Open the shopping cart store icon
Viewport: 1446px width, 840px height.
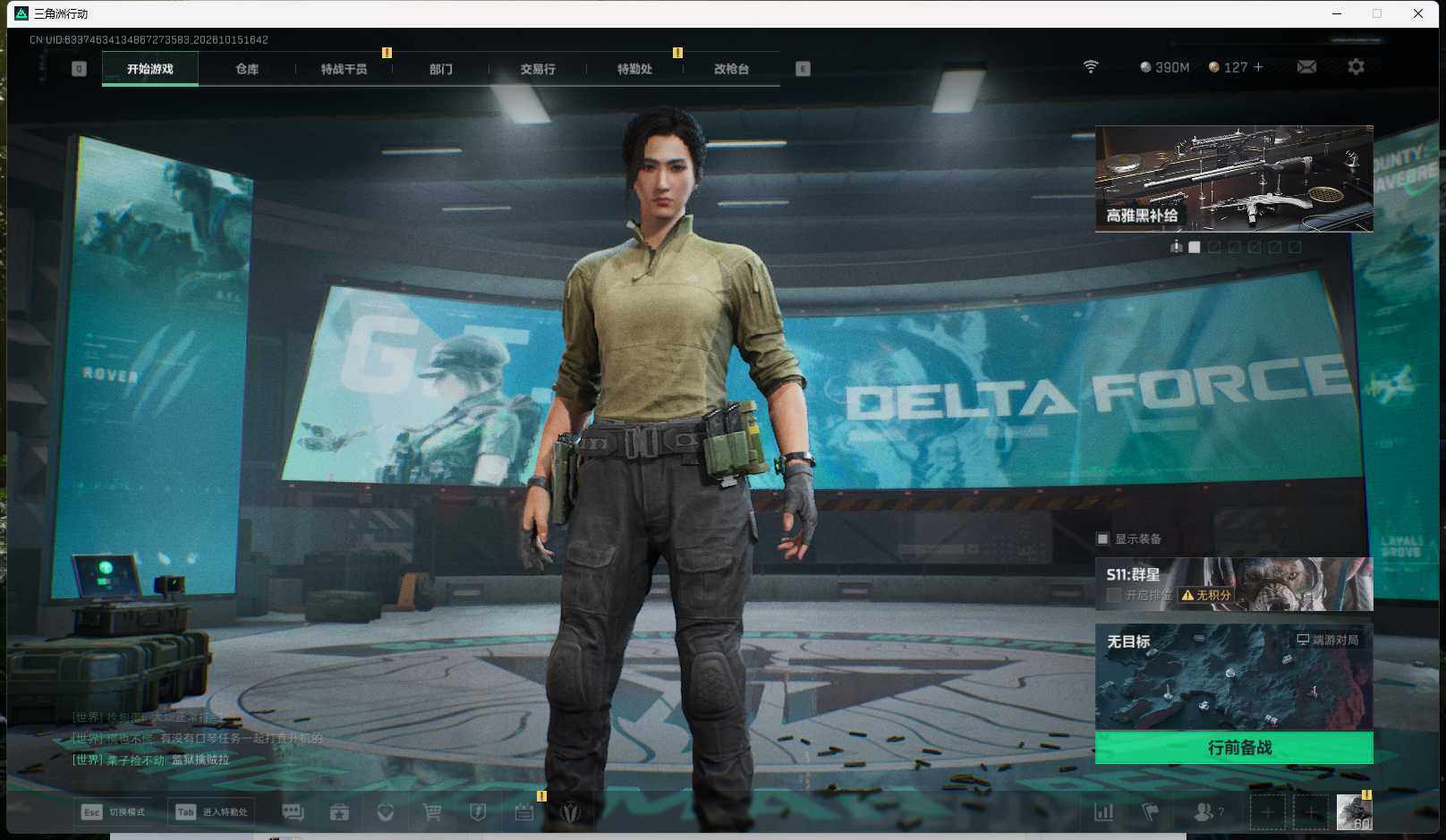(432, 812)
